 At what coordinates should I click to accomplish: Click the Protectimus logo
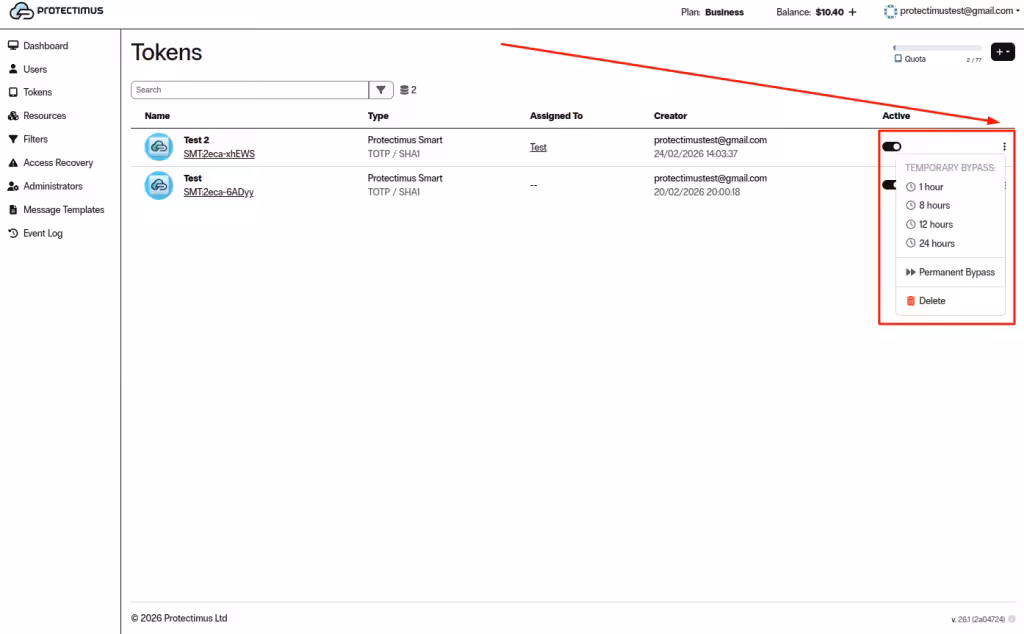coord(57,11)
